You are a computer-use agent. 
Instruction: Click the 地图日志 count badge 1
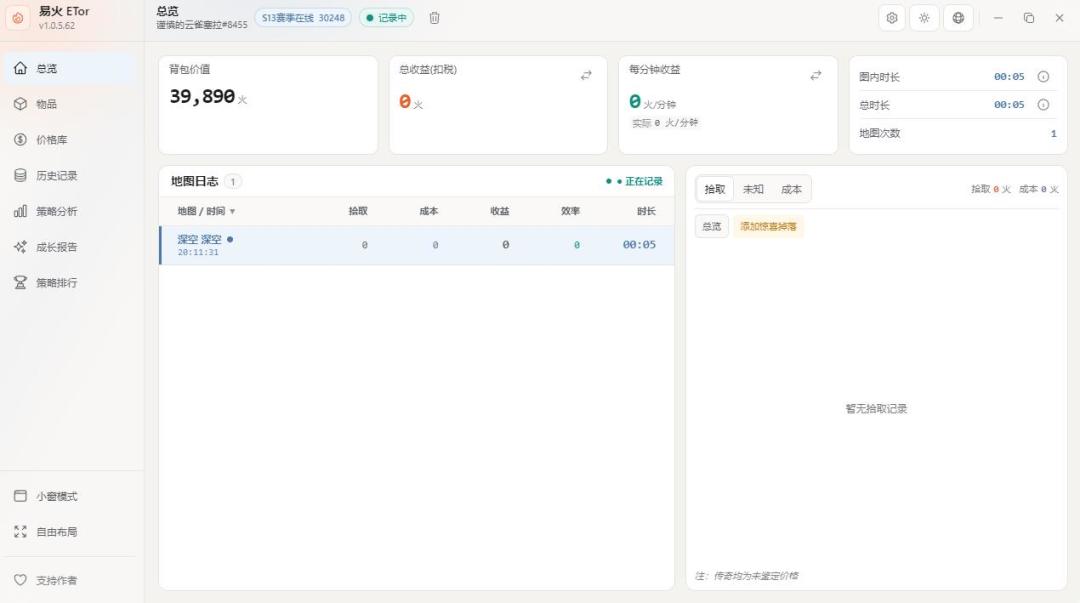click(x=233, y=182)
